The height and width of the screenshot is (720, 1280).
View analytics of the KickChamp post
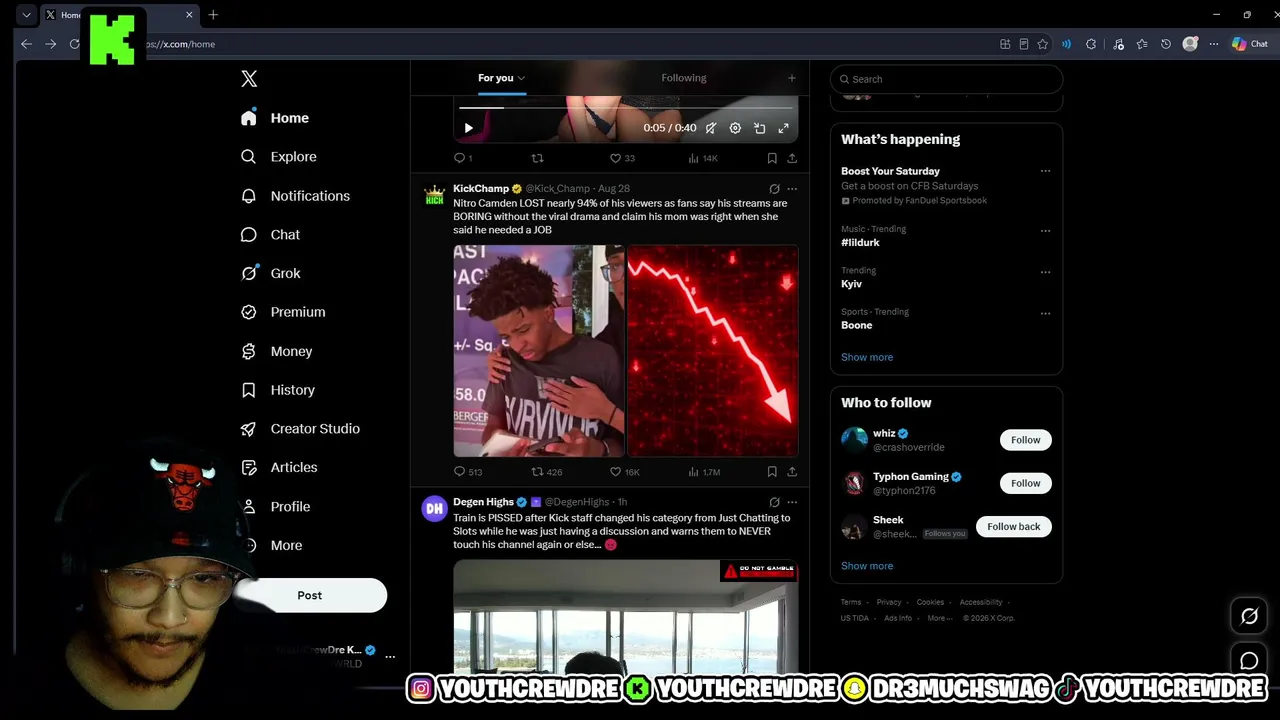pyautogui.click(x=694, y=471)
